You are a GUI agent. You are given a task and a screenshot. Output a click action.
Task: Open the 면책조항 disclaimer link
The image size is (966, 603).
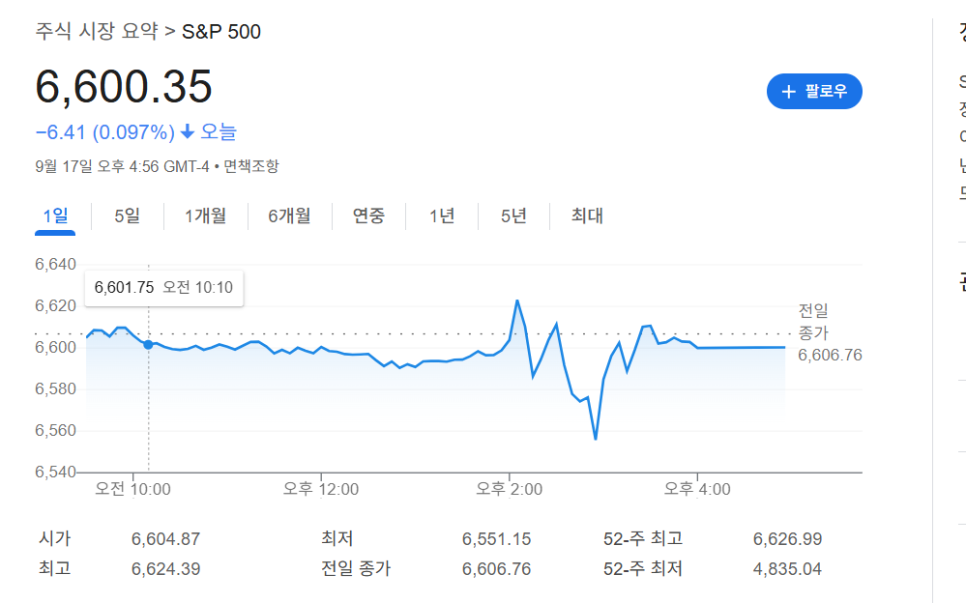coord(251,166)
